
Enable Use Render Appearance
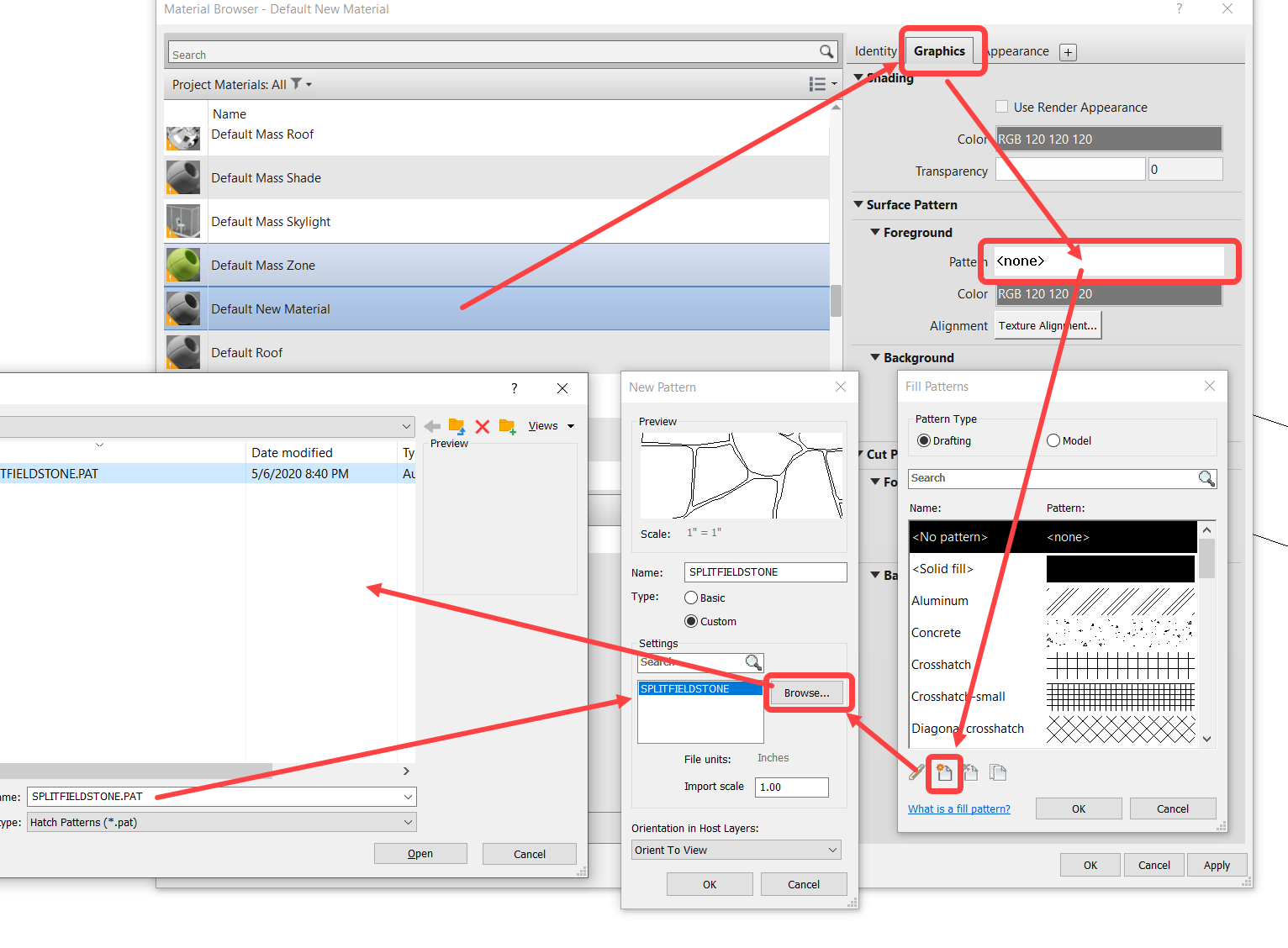click(x=1001, y=106)
